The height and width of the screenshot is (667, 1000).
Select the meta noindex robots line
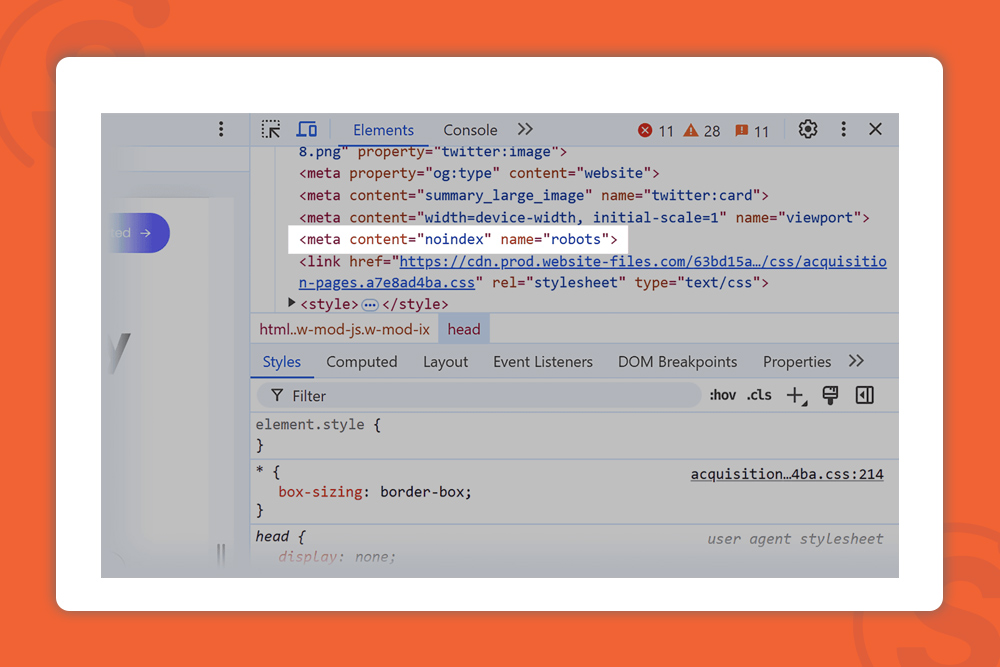click(x=458, y=239)
